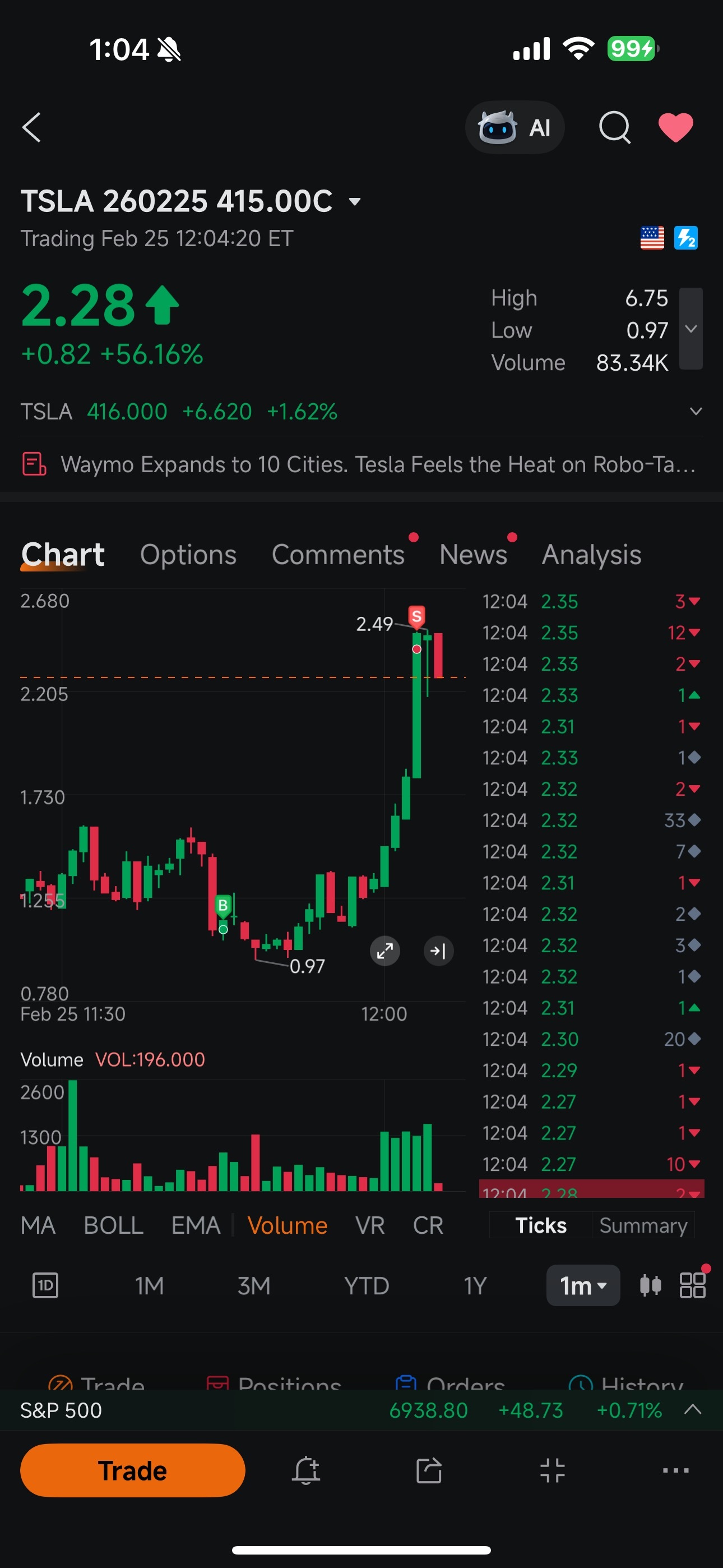Tap the S&P 500 value 6938.80
The width and height of the screenshot is (723, 1568).
(428, 1410)
